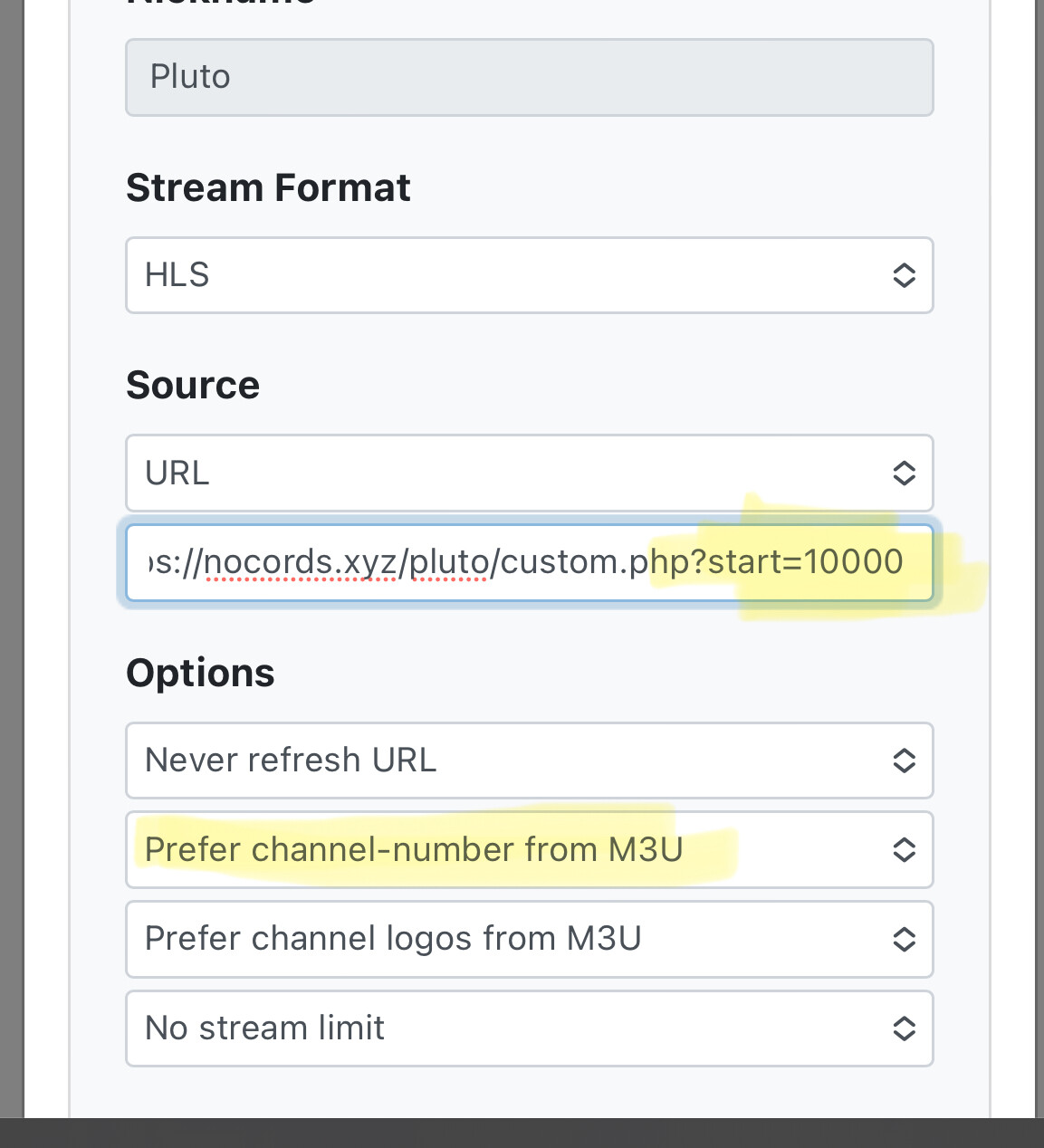Screen dimensions: 1044x1148
Task: Place cursor on start=10000 in the URL
Action: pos(805,562)
